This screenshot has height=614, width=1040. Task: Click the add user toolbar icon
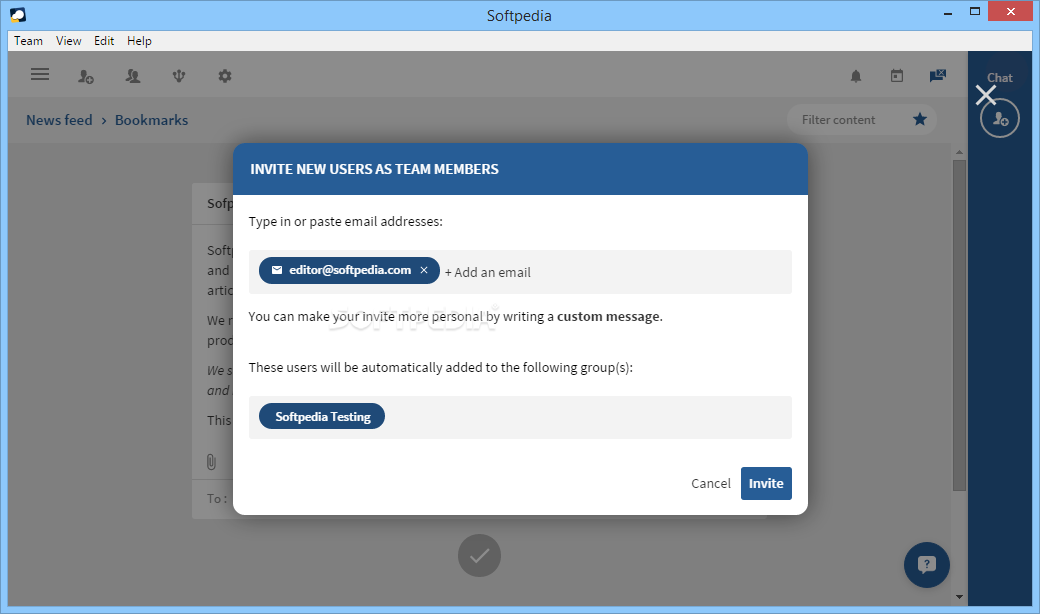[x=86, y=76]
